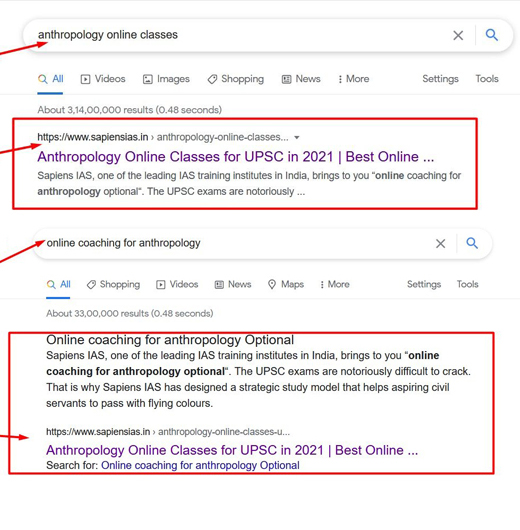Image resolution: width=520 pixels, height=530 pixels.
Task: Open the Images tab
Action: point(166,79)
